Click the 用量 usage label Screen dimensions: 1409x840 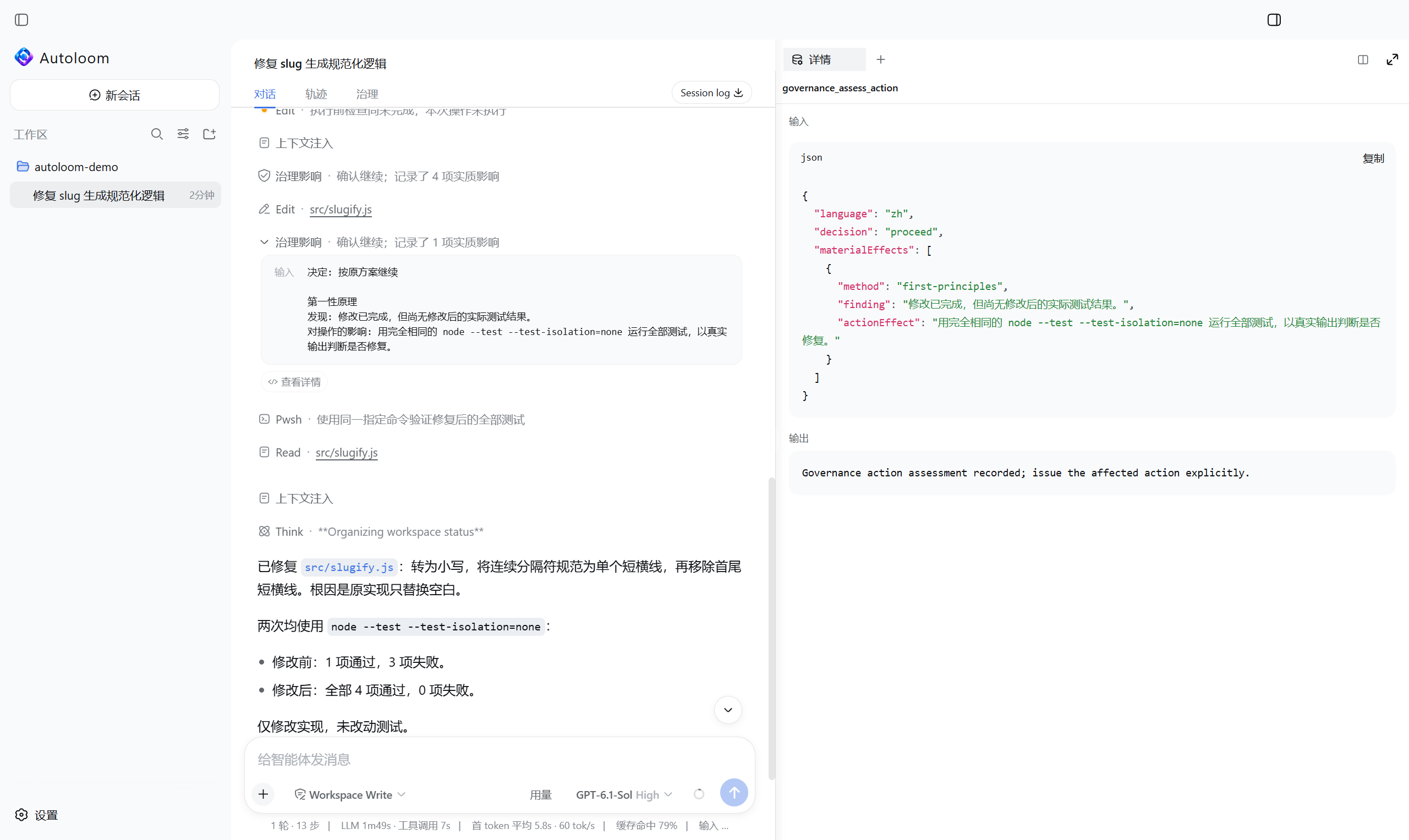tap(541, 795)
